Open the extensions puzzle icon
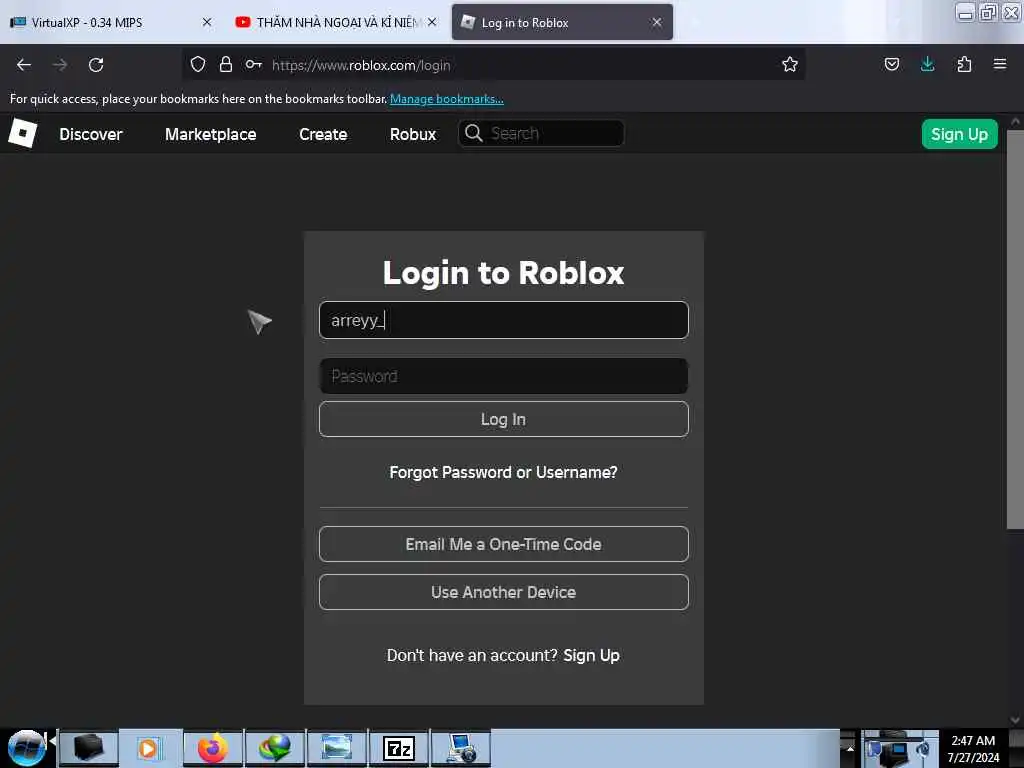The width and height of the screenshot is (1024, 768). pos(964,64)
